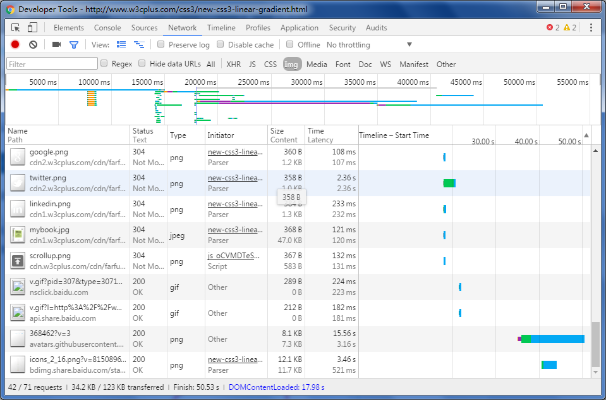This screenshot has height=400, width=606.
Task: Switch to the Console tab
Action: point(107,28)
